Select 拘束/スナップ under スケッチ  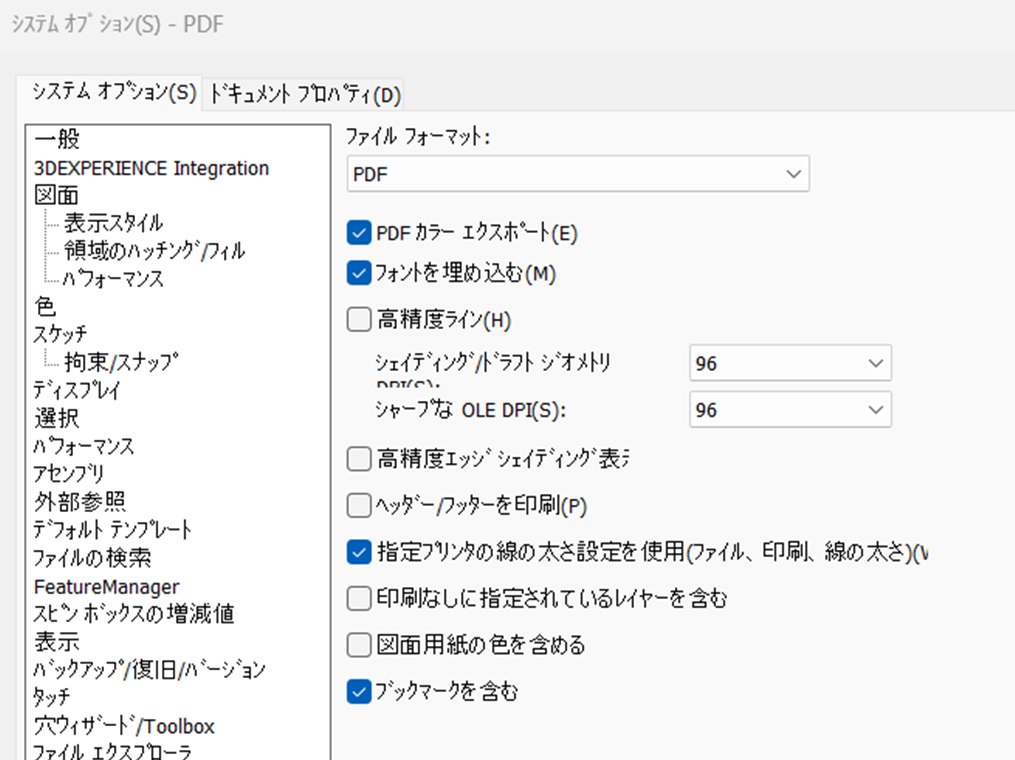[x=120, y=362]
